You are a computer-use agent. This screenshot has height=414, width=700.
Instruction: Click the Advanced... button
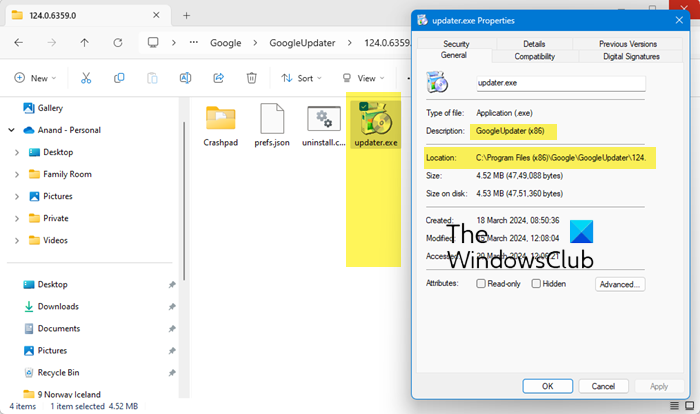620,284
